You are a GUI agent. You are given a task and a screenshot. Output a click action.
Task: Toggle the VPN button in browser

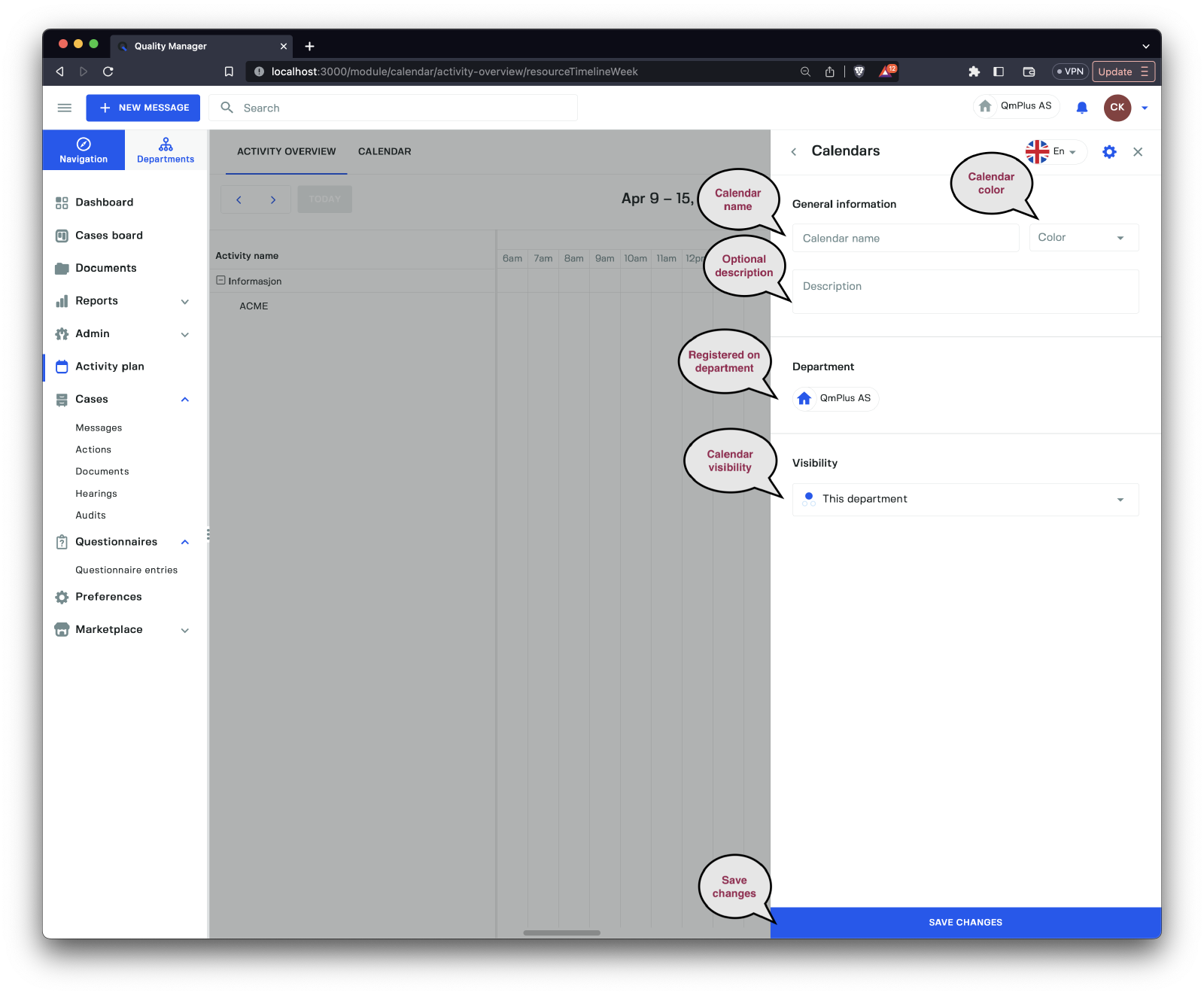coord(1070,72)
